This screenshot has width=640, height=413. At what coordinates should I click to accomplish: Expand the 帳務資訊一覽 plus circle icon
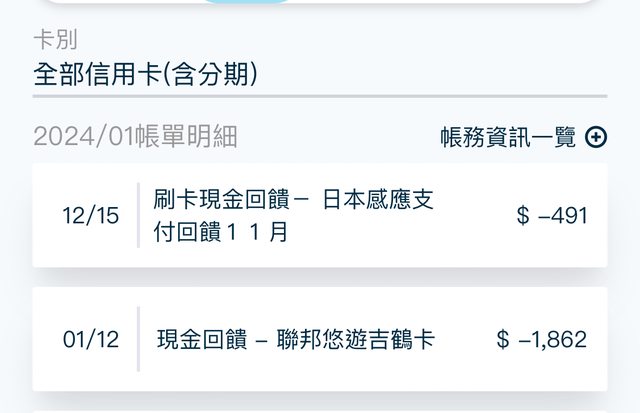596,138
